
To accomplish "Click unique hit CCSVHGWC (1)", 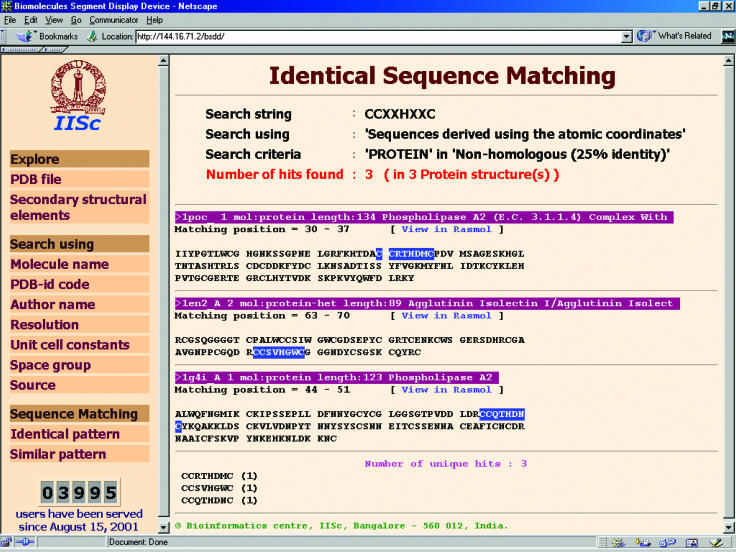I will [x=219, y=488].
